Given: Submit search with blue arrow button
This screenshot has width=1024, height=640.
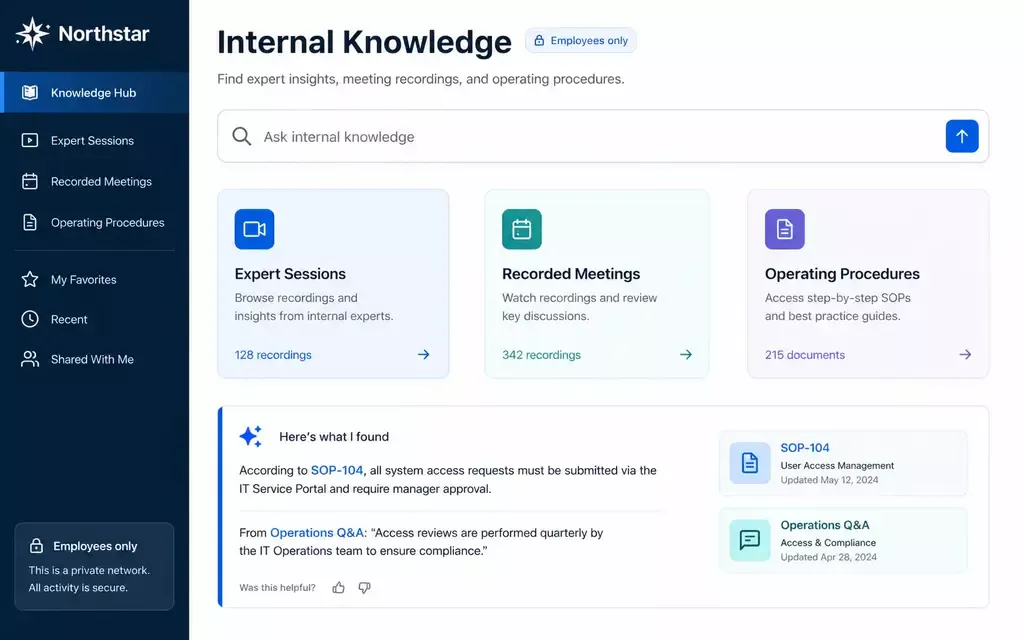Looking at the screenshot, I should (962, 136).
